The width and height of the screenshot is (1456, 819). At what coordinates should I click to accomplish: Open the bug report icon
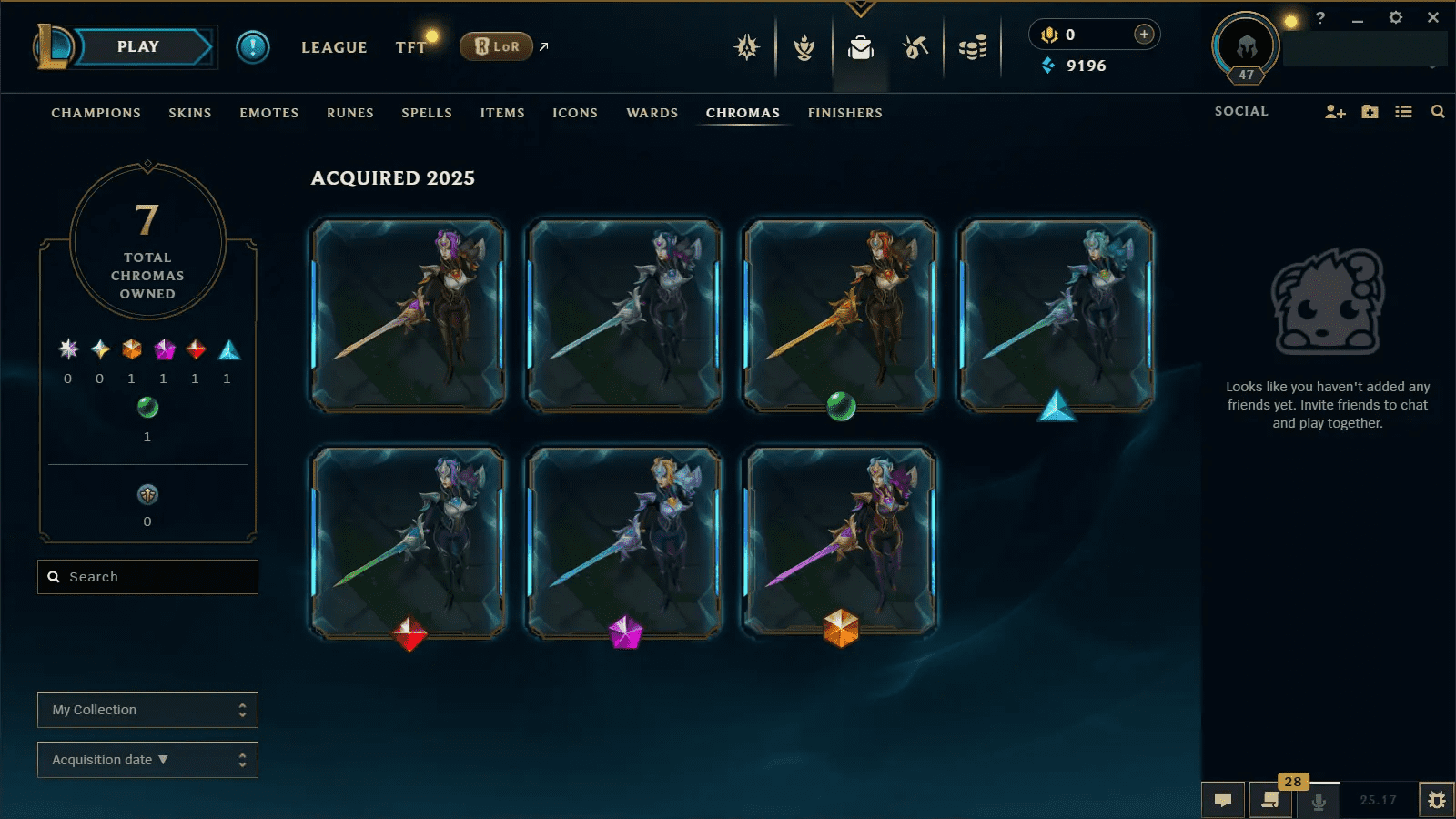[x=1437, y=800]
